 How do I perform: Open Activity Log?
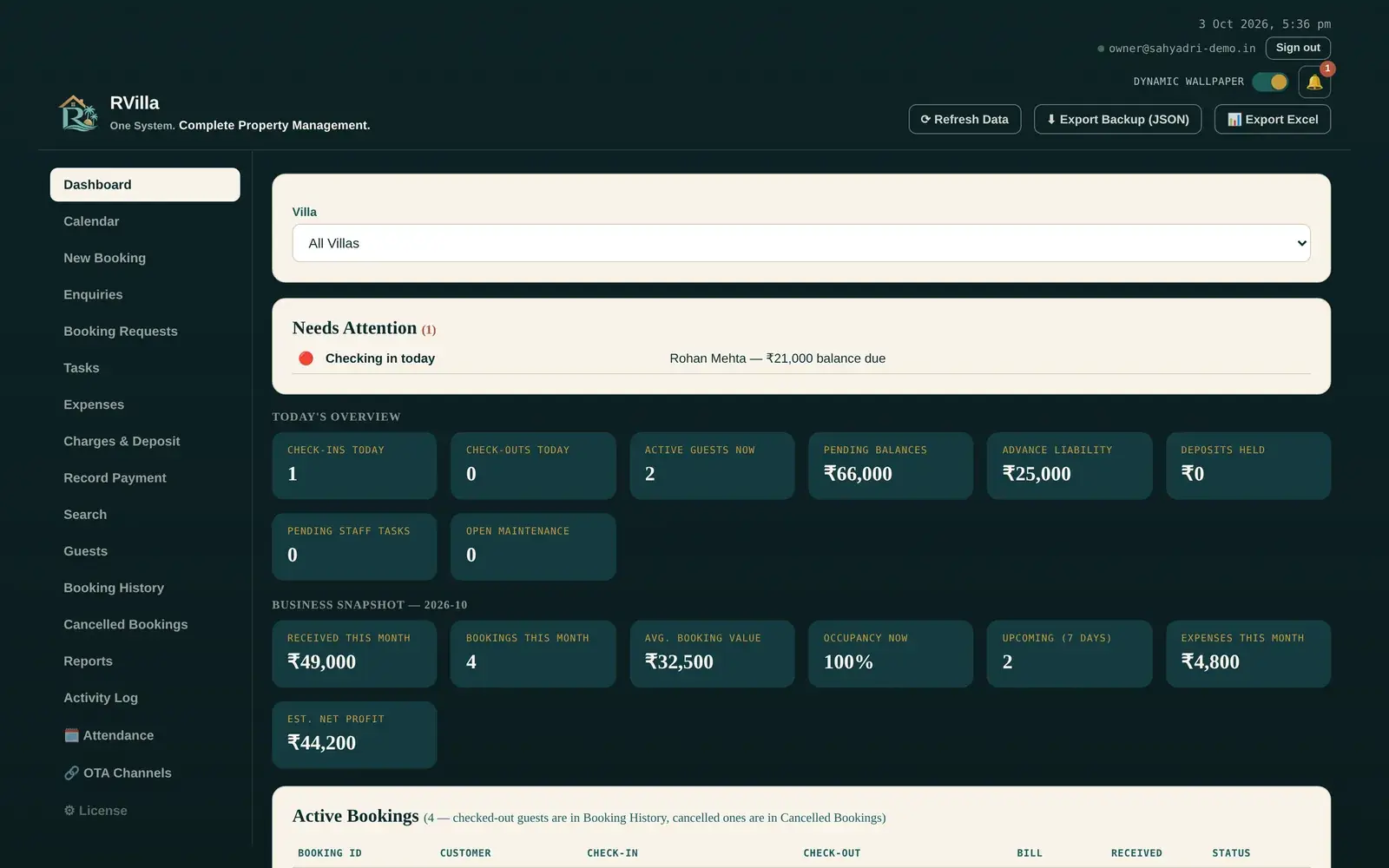pos(145,698)
